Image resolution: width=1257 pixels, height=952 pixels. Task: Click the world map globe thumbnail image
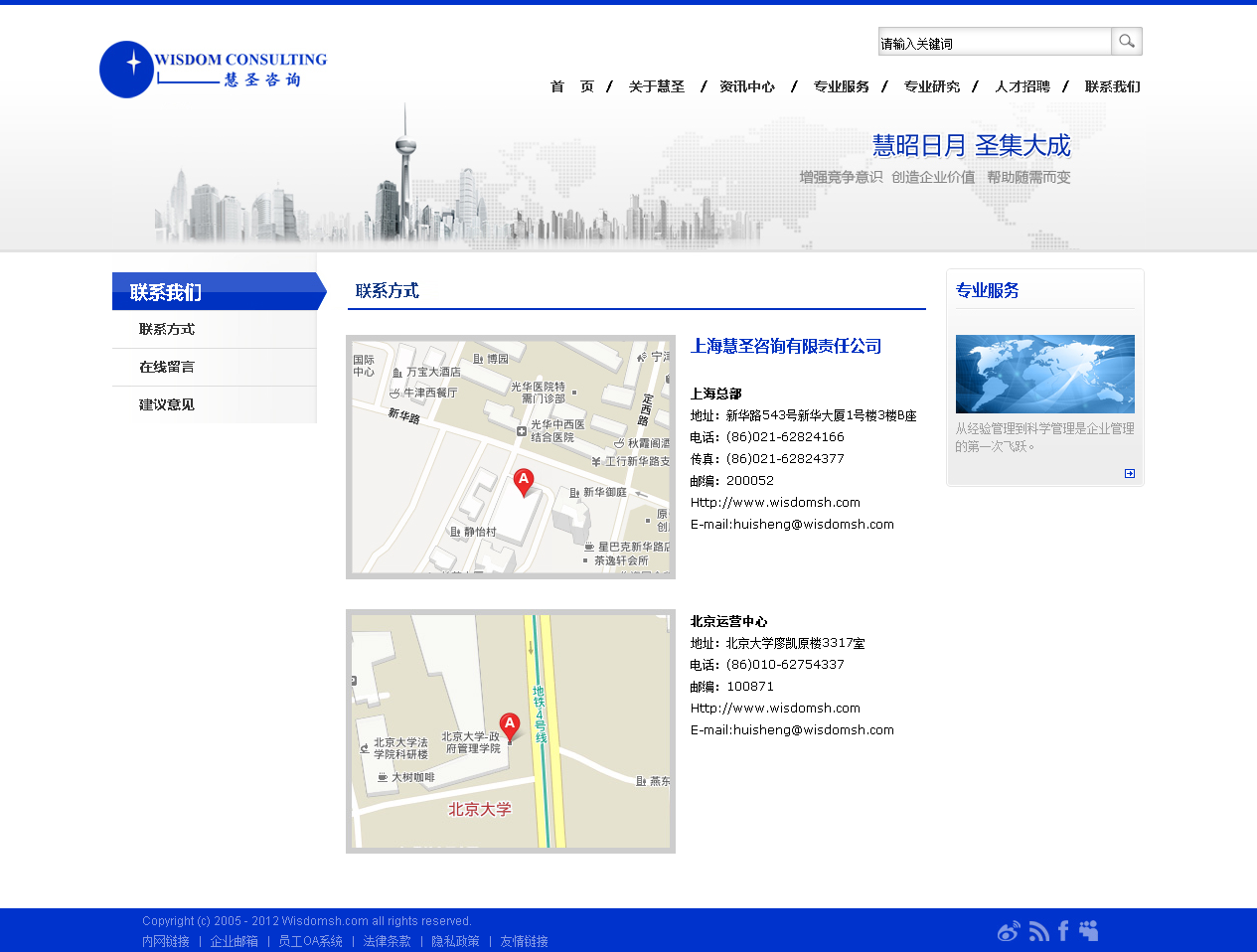tap(1044, 374)
